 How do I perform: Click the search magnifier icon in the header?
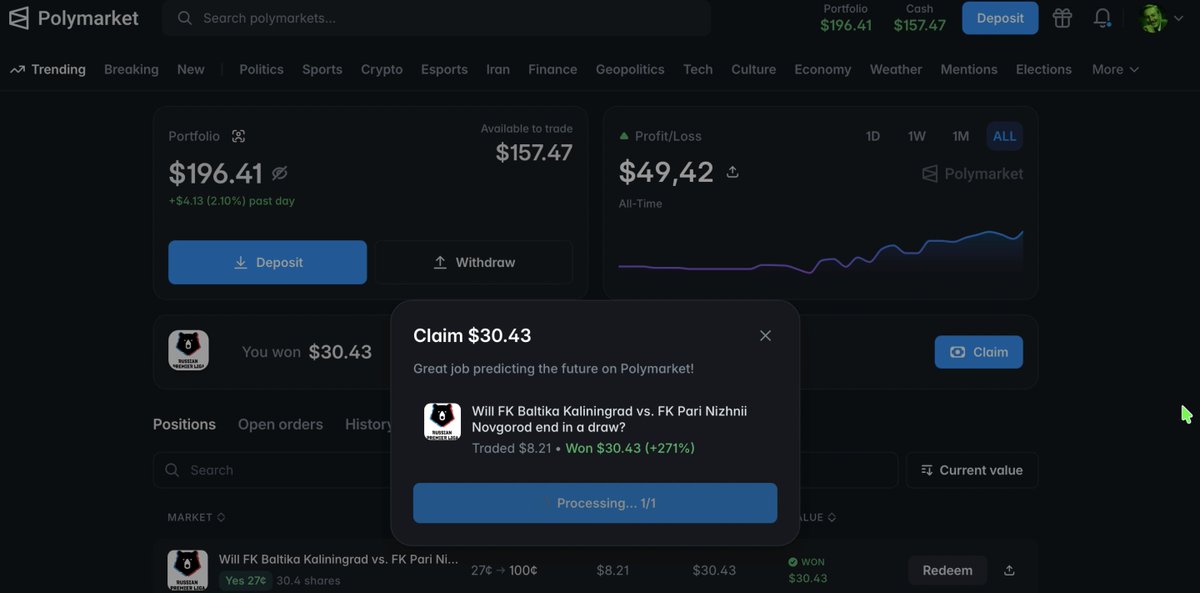[x=184, y=18]
